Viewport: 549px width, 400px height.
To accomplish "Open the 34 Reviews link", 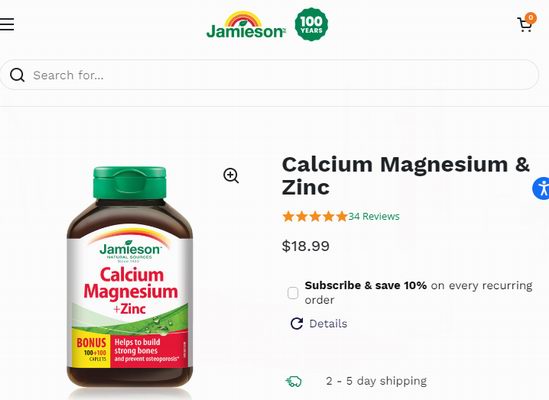I will (374, 216).
